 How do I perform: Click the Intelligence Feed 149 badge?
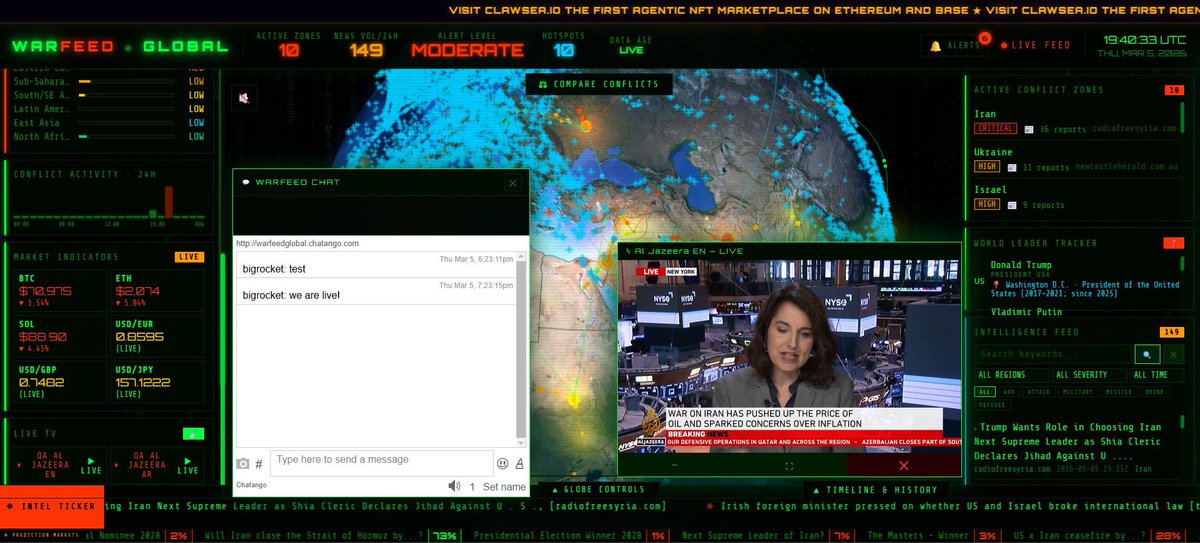coord(1171,331)
